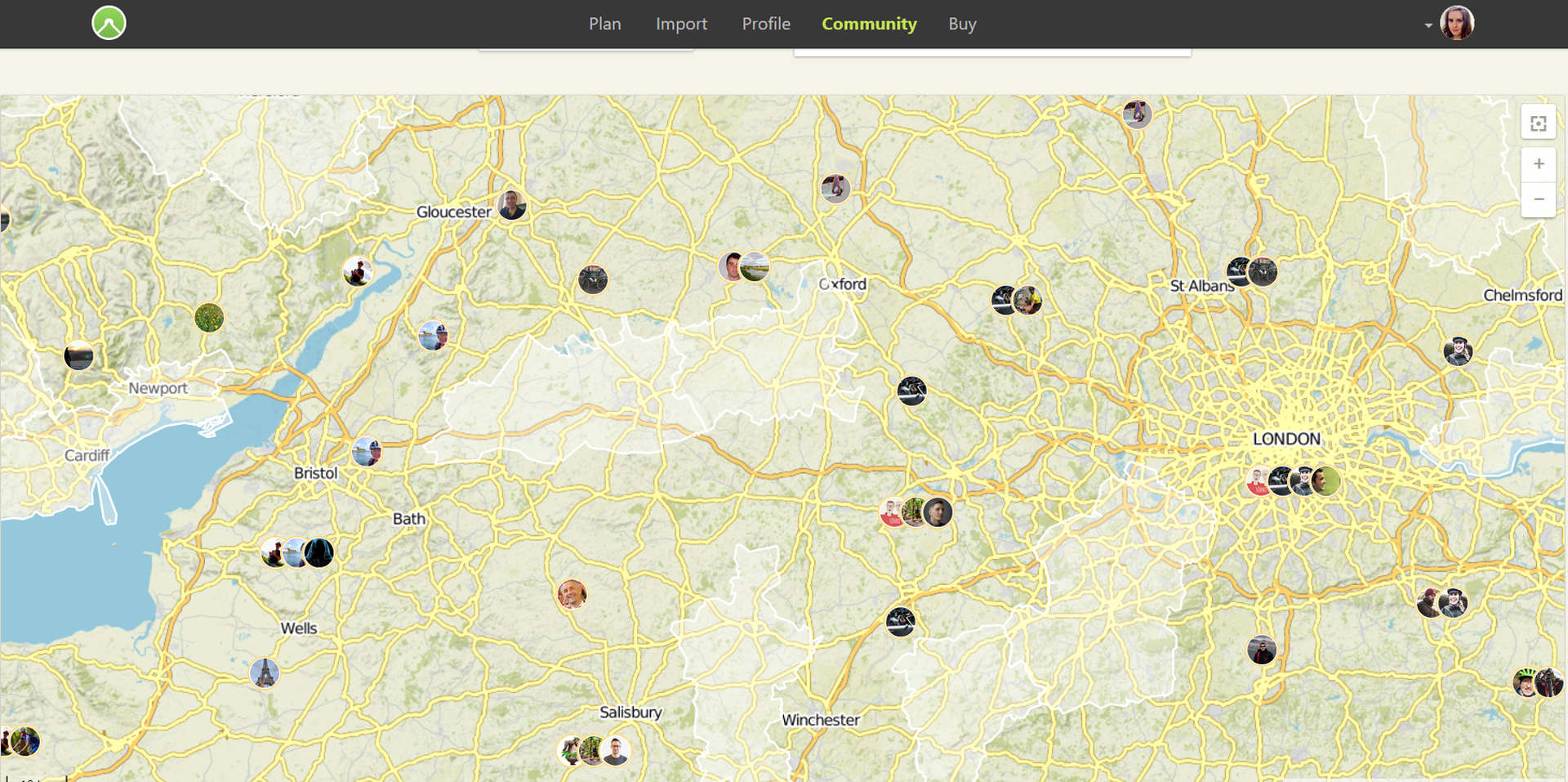Click the green avatar pin under London
The image size is (1568, 782).
tap(1328, 481)
